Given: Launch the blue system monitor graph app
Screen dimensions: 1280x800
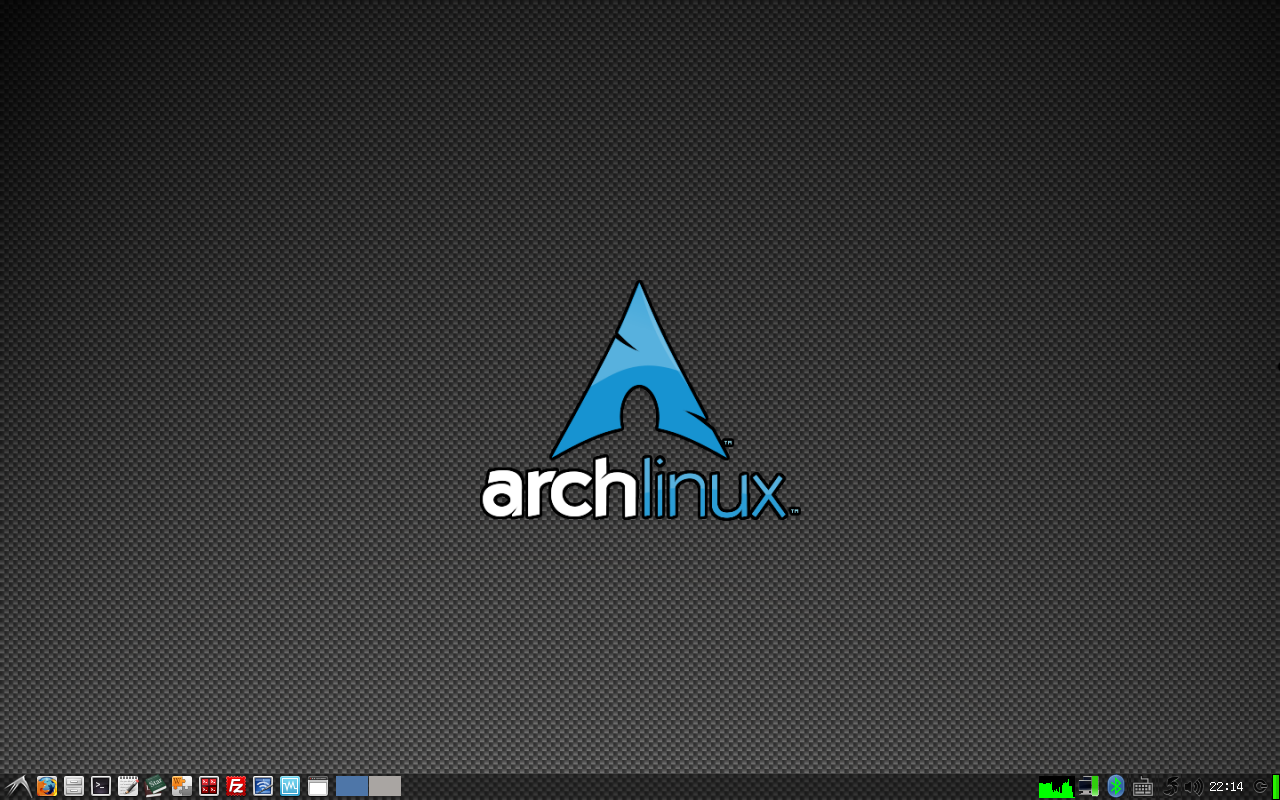Looking at the screenshot, I should click(290, 786).
